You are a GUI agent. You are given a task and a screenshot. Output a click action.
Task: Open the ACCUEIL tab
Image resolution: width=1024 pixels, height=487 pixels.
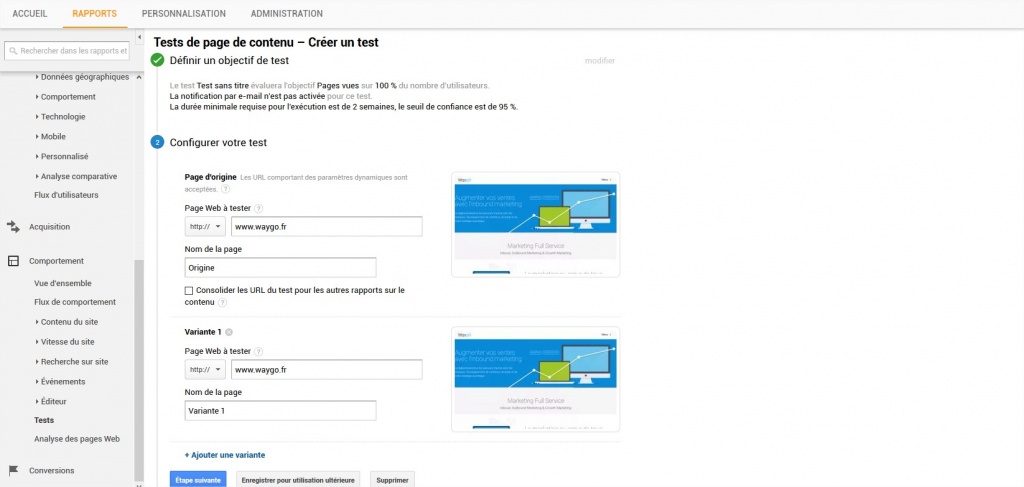30,14
